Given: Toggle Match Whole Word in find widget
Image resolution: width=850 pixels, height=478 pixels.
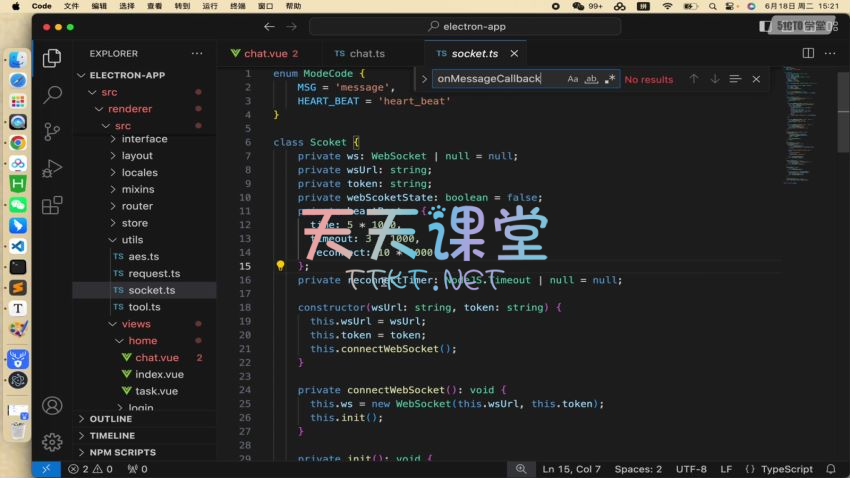Looking at the screenshot, I should (x=591, y=79).
